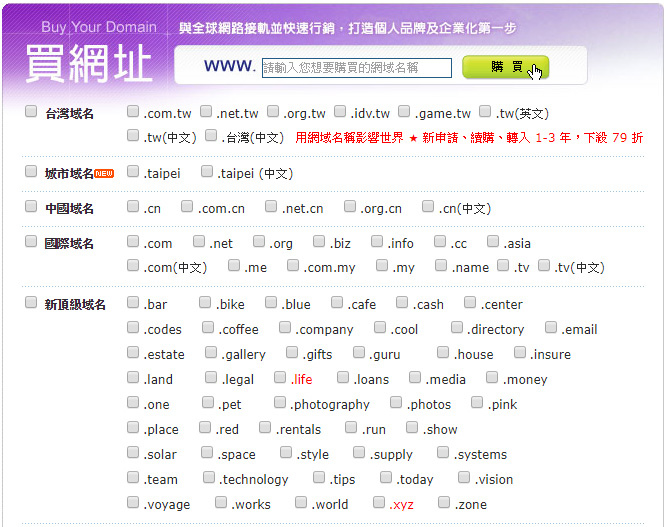Screen dimensions: 666x527
Task: Check the 中國域名 category checkbox
Action: click(31, 207)
